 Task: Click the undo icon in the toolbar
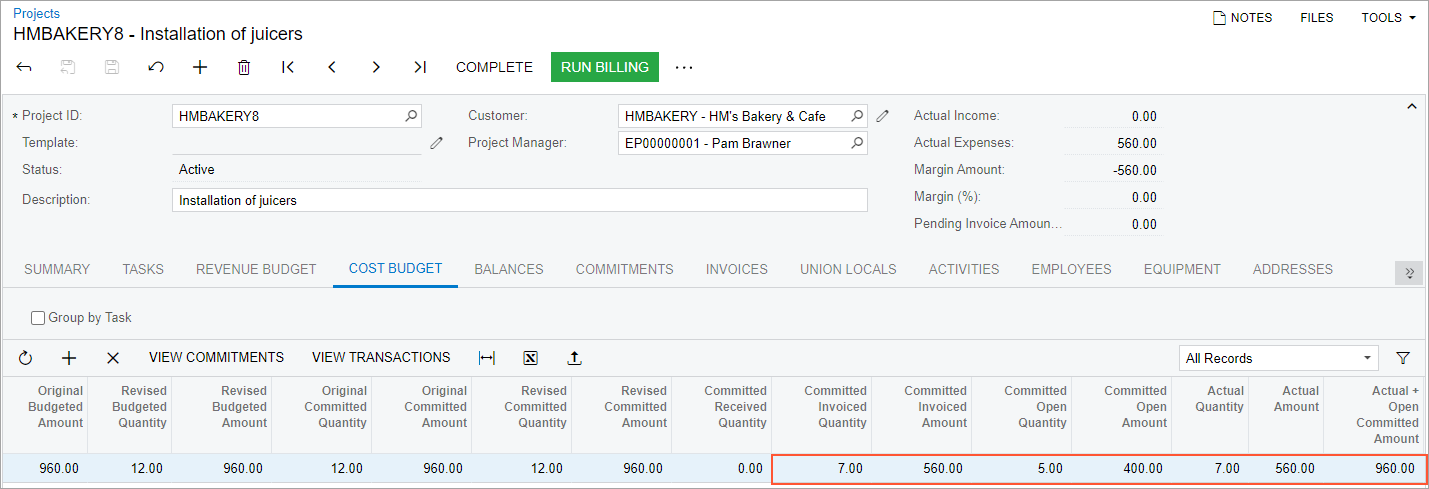coord(156,67)
